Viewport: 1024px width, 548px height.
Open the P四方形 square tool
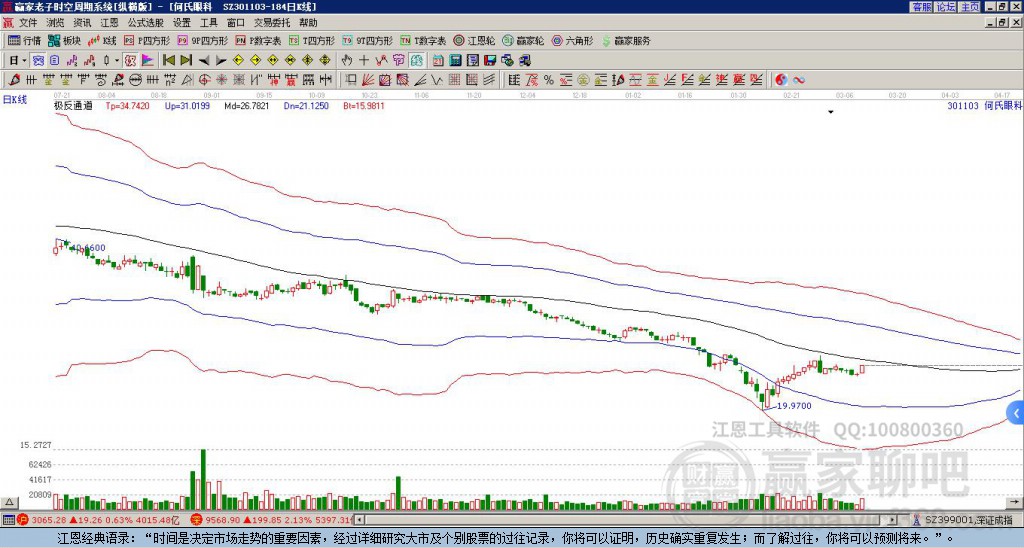click(147, 40)
